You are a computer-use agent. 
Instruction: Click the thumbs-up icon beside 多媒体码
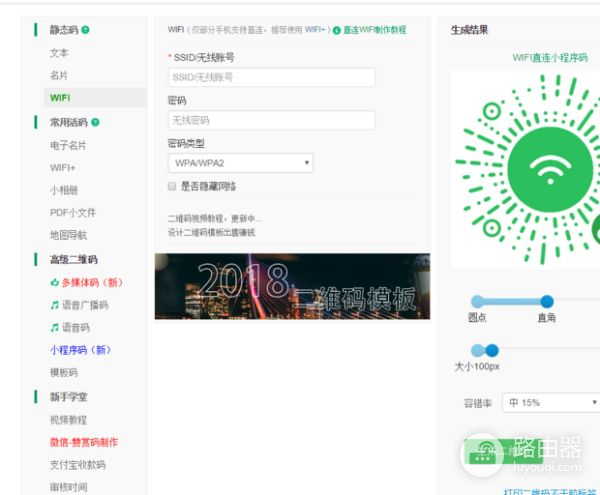pyautogui.click(x=55, y=282)
